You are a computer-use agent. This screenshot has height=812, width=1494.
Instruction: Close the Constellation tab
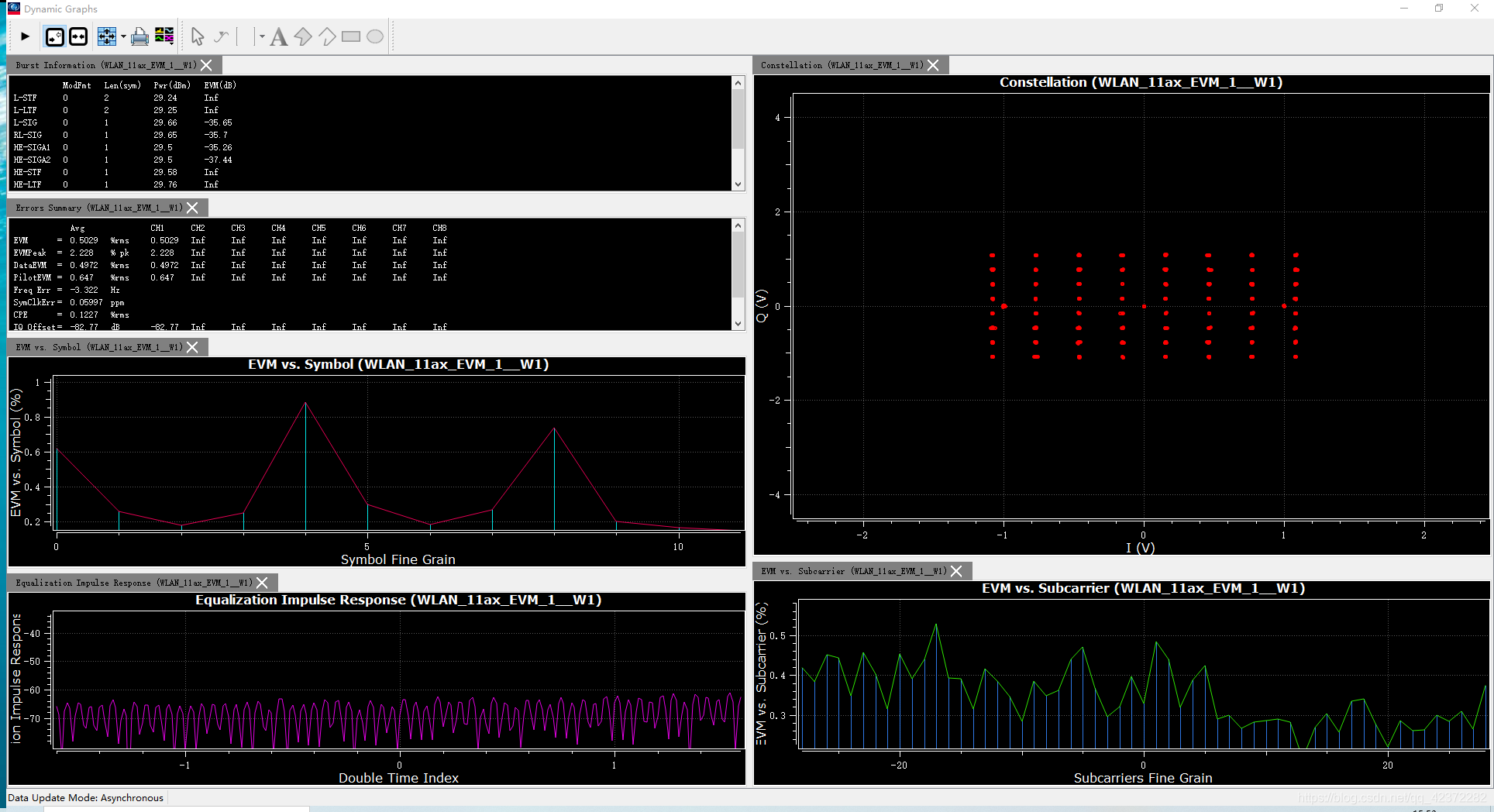[933, 65]
